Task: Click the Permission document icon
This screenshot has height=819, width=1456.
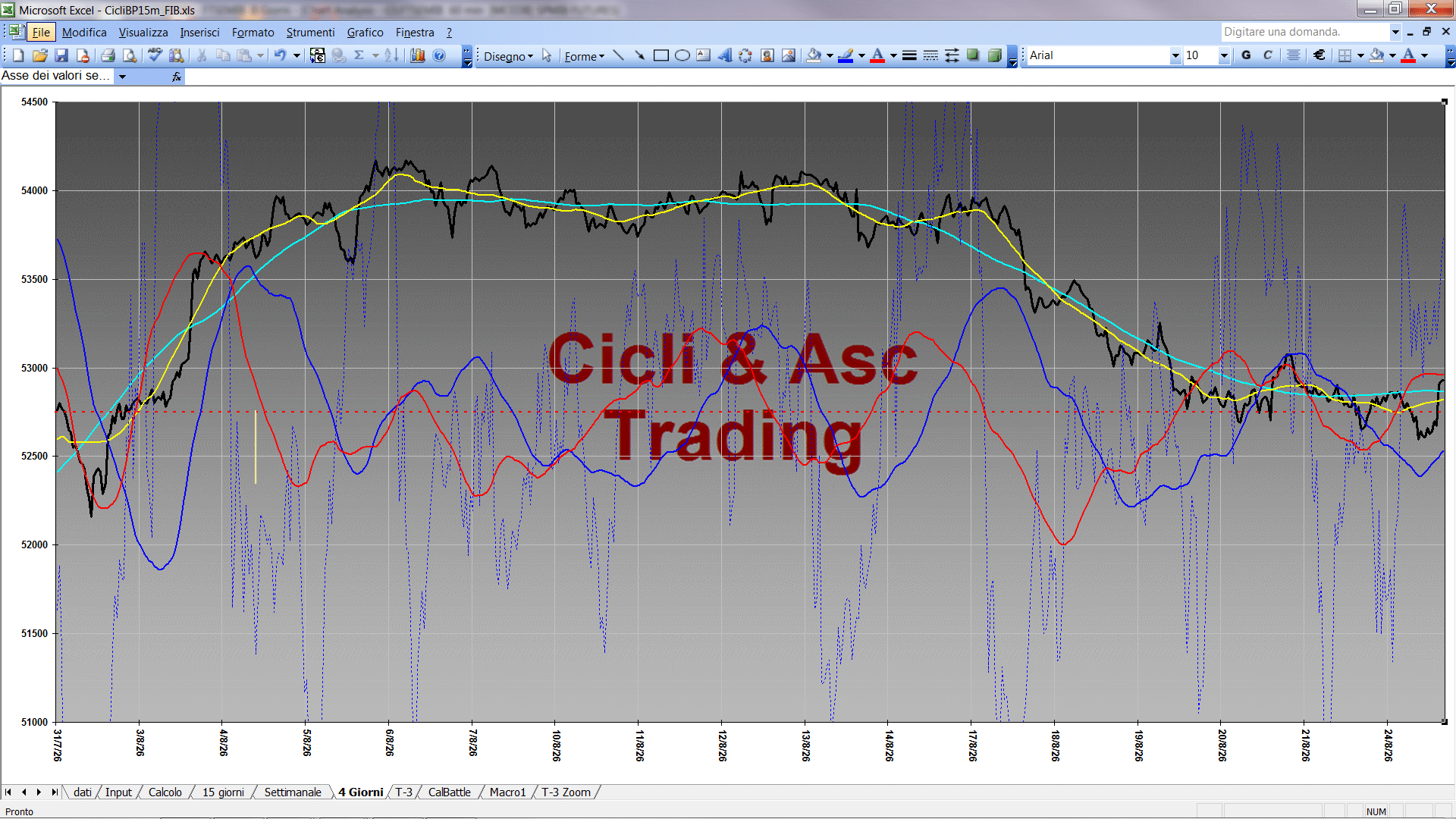Action: 83,55
